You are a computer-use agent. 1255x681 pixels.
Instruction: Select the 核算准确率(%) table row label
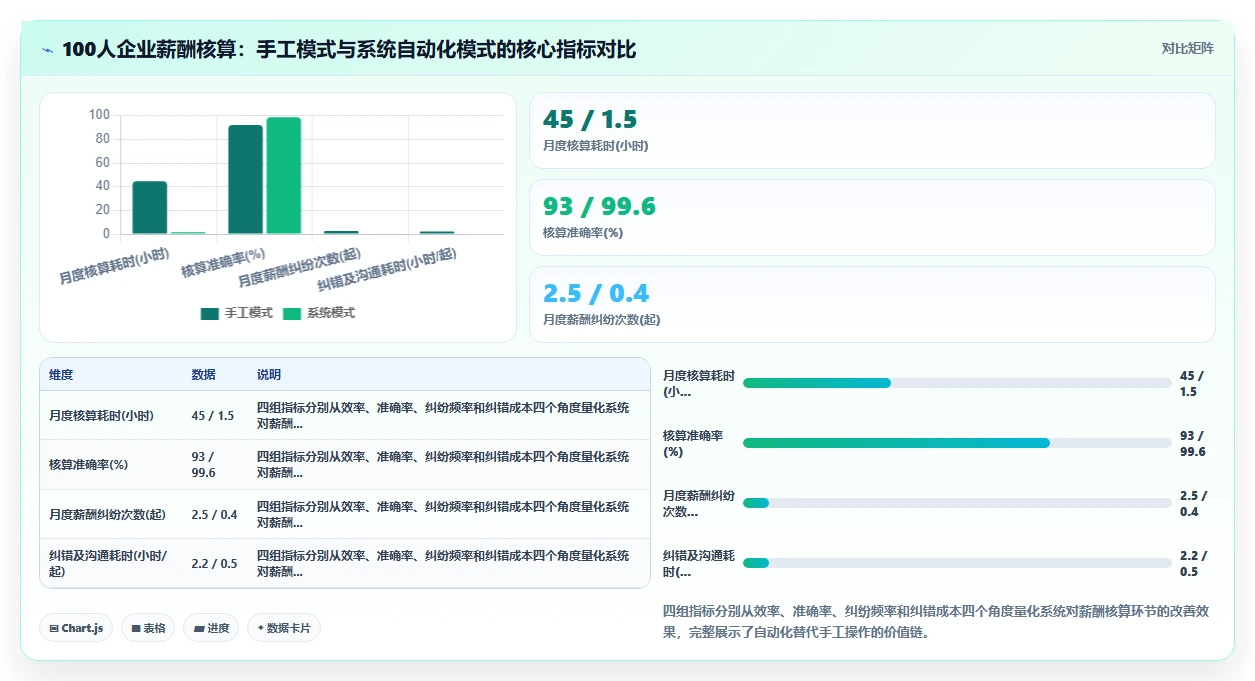tap(88, 465)
